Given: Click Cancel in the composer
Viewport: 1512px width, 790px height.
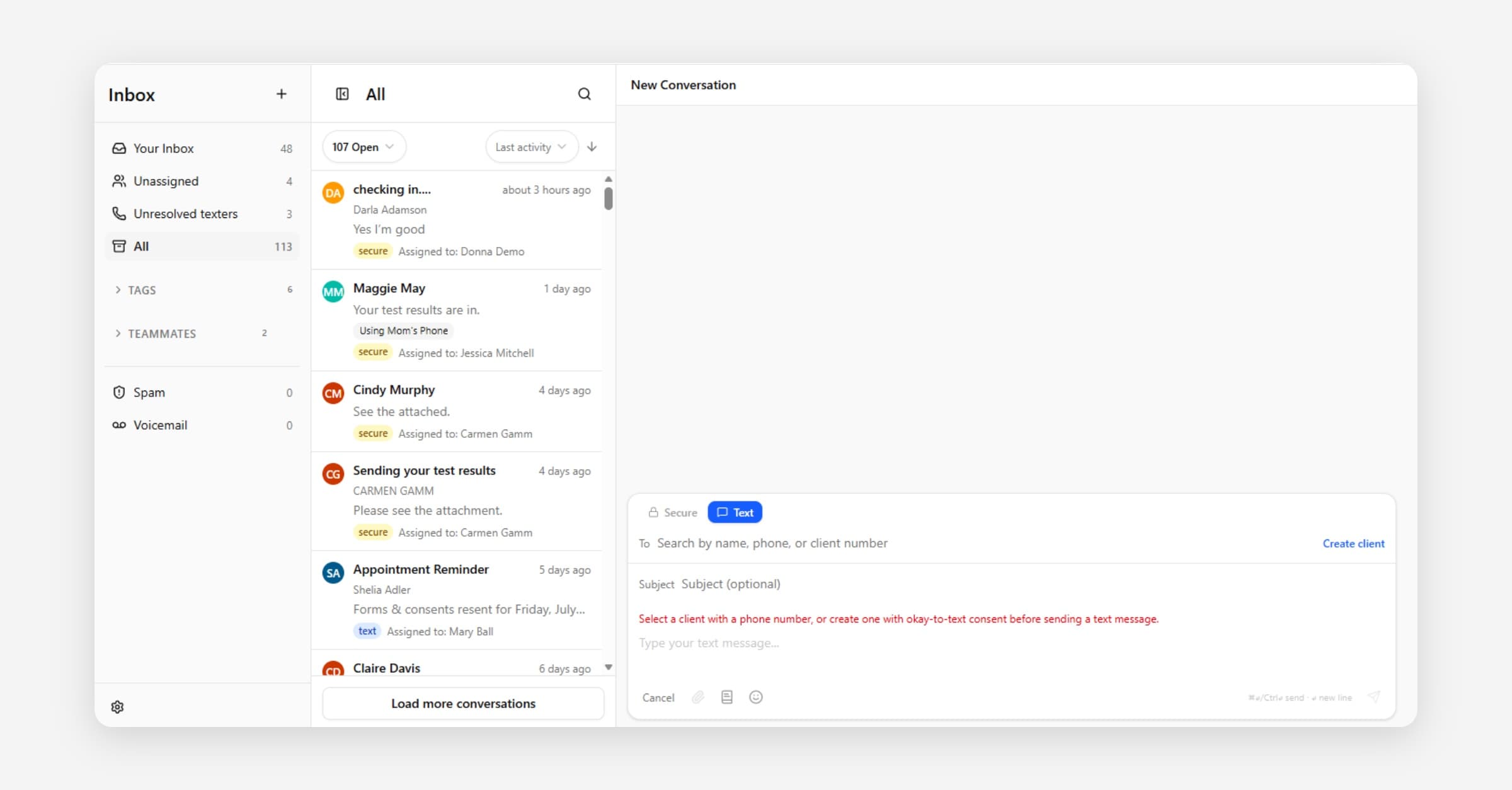Looking at the screenshot, I should point(658,697).
